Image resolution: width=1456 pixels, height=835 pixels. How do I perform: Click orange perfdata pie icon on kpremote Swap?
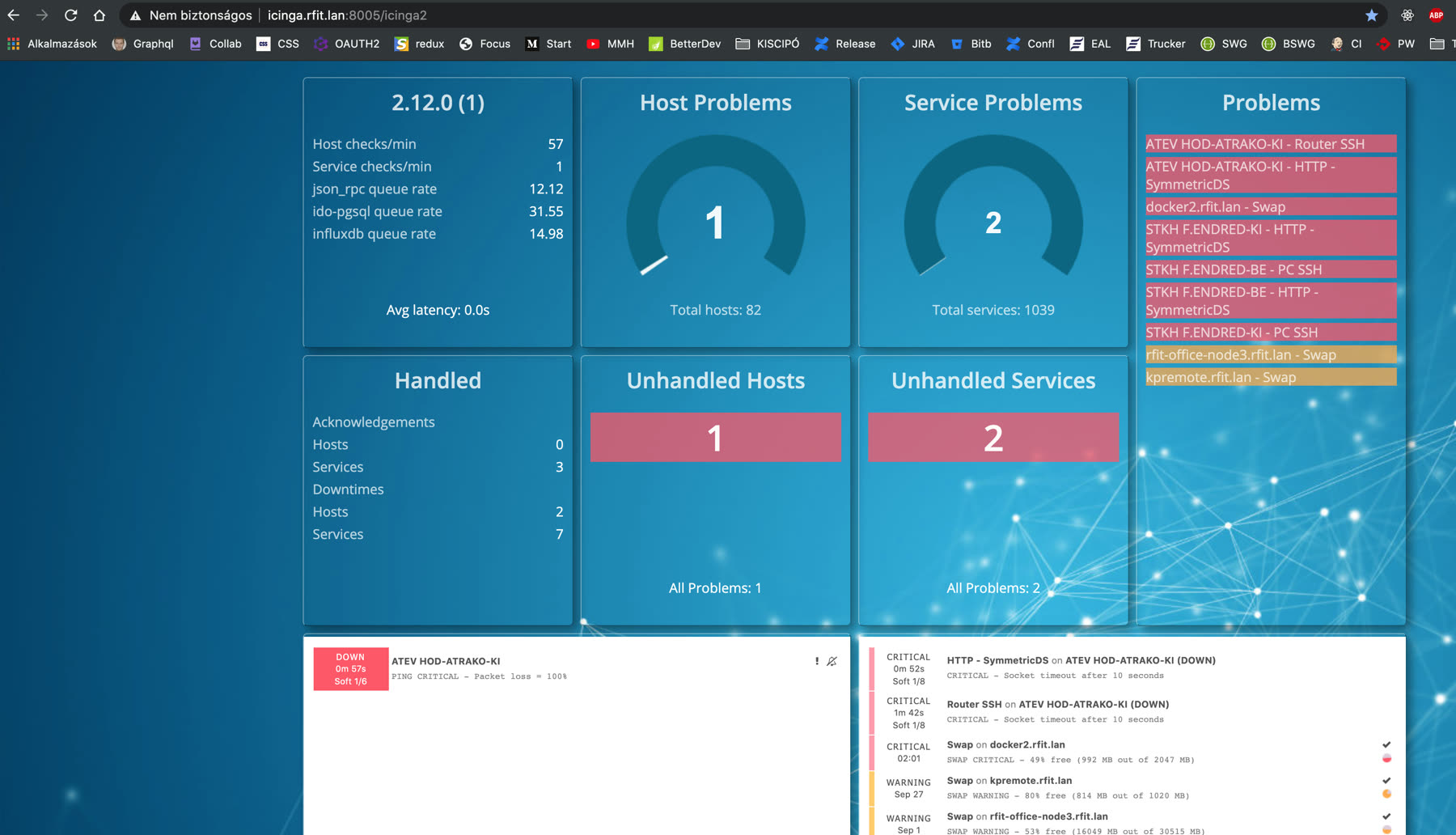[1386, 794]
